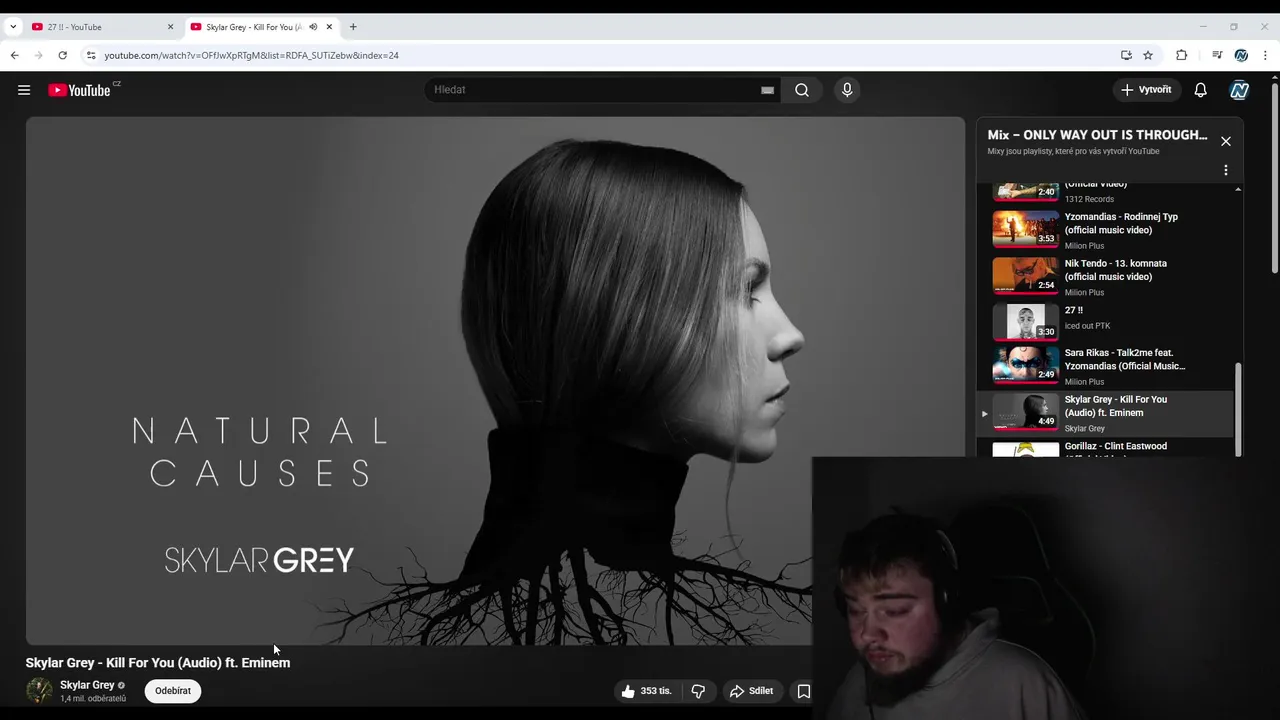Click the search magnifier button
This screenshot has height=720, width=1280.
point(802,90)
